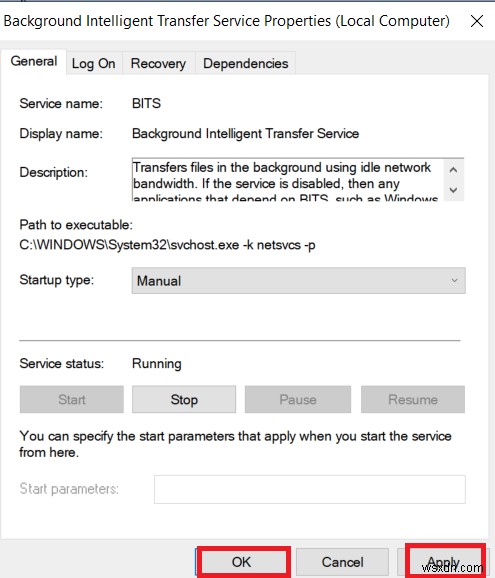Stop the running service

pyautogui.click(x=184, y=400)
